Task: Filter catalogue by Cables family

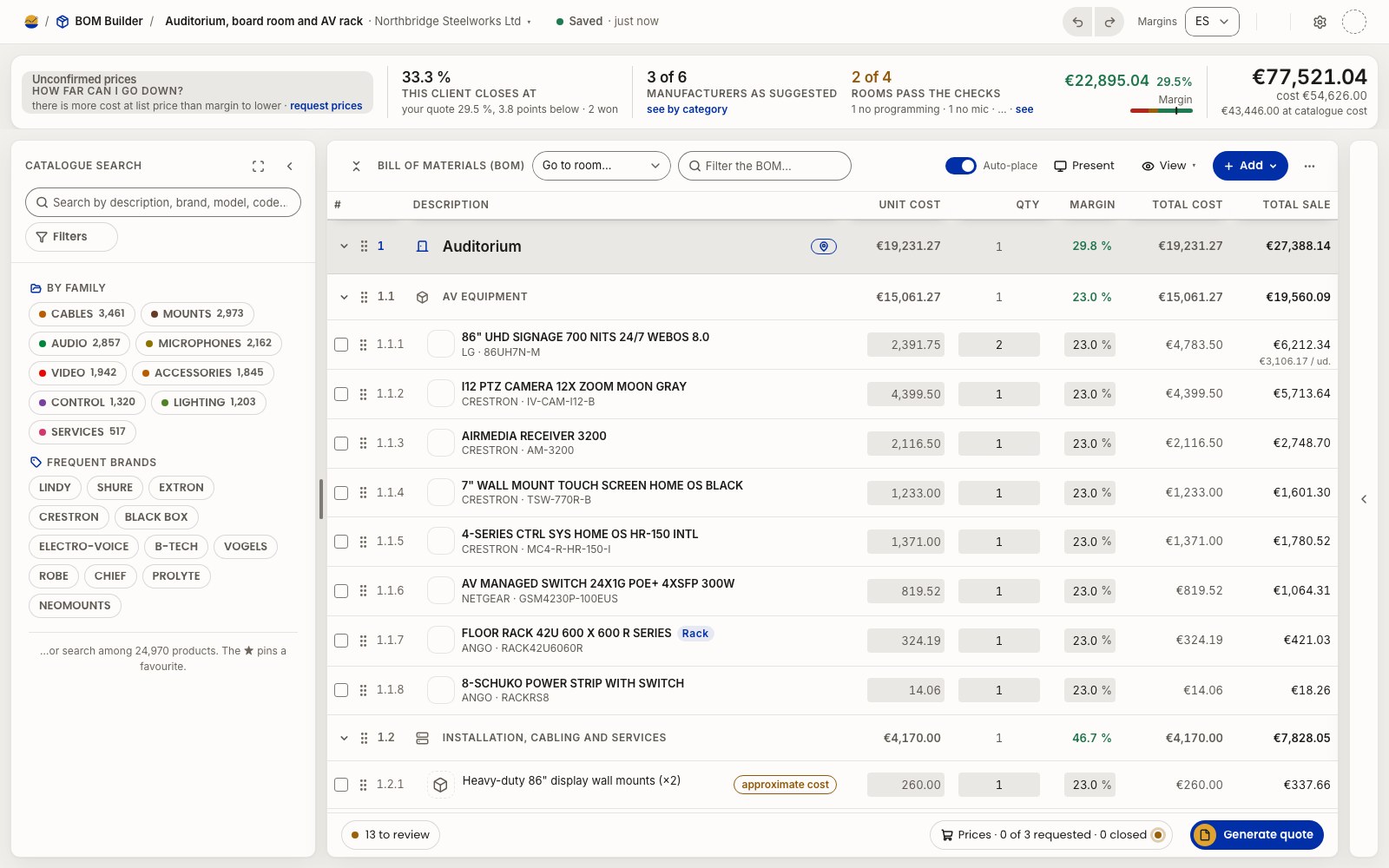Action: pos(82,314)
